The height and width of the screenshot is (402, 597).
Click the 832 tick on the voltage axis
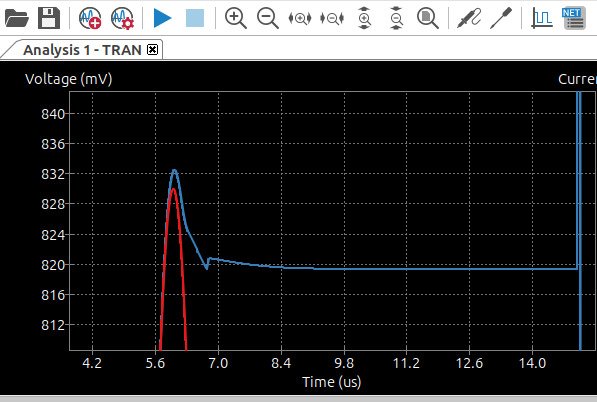click(53, 174)
